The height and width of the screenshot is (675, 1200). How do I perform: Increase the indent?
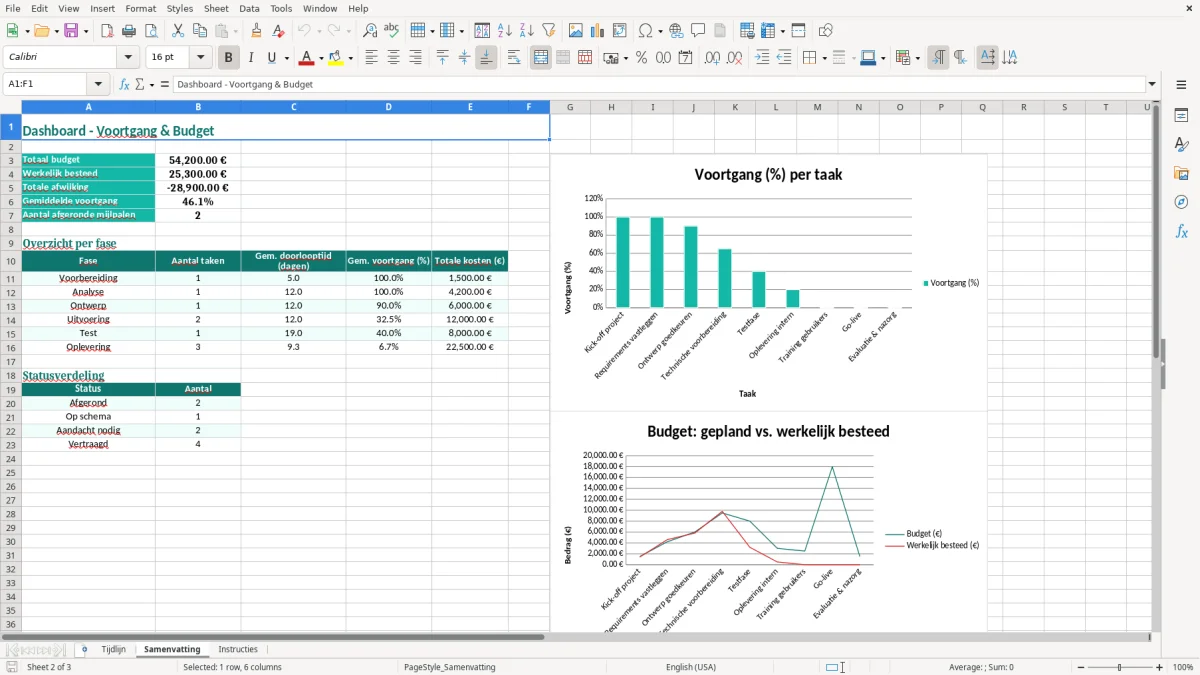[762, 58]
